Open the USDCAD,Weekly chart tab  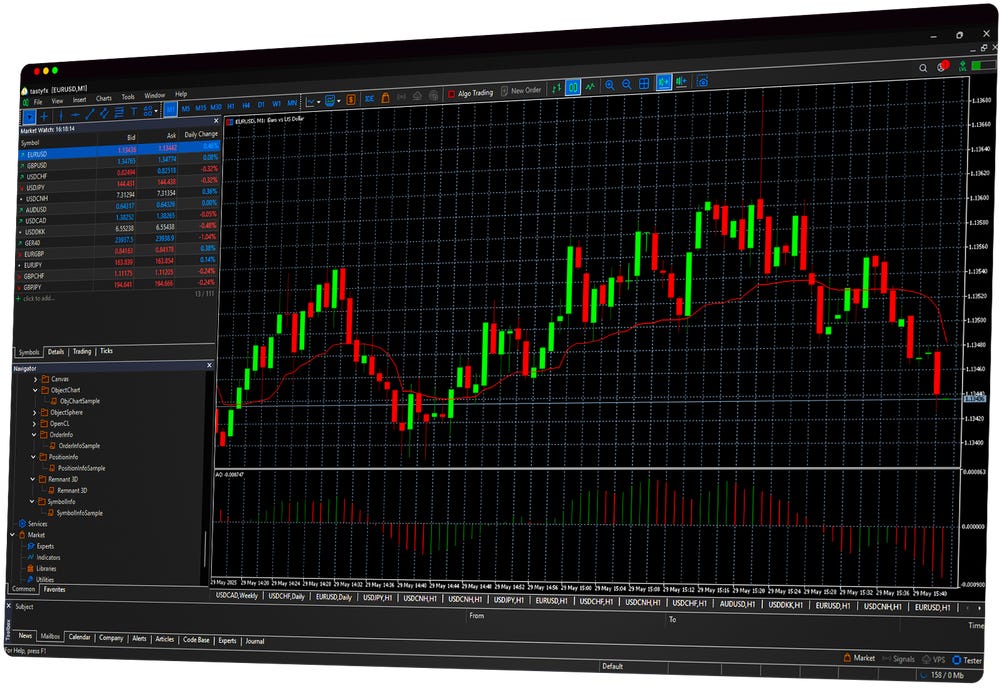pyautogui.click(x=237, y=596)
